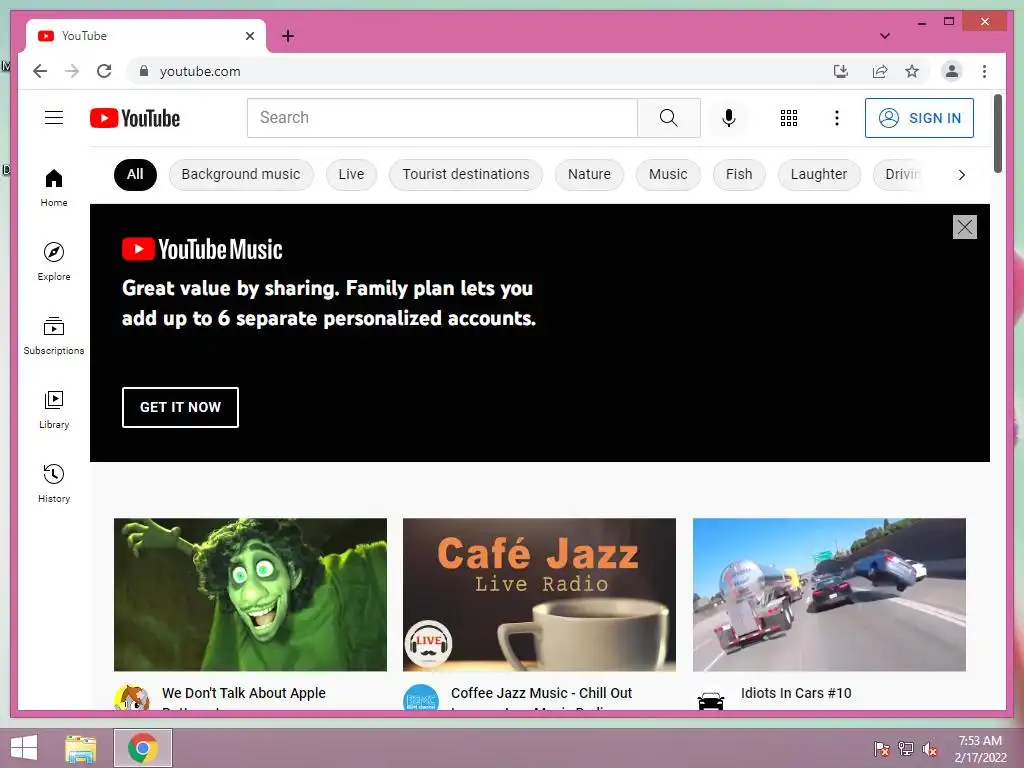Open YouTube settings three-dot menu
Viewport: 1024px width, 768px height.
pyautogui.click(x=837, y=118)
